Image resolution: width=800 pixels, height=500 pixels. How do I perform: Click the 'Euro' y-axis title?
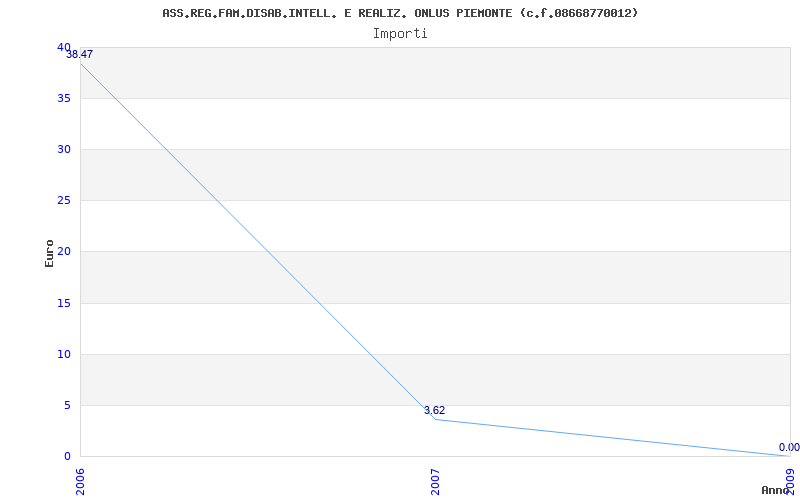[x=49, y=253]
